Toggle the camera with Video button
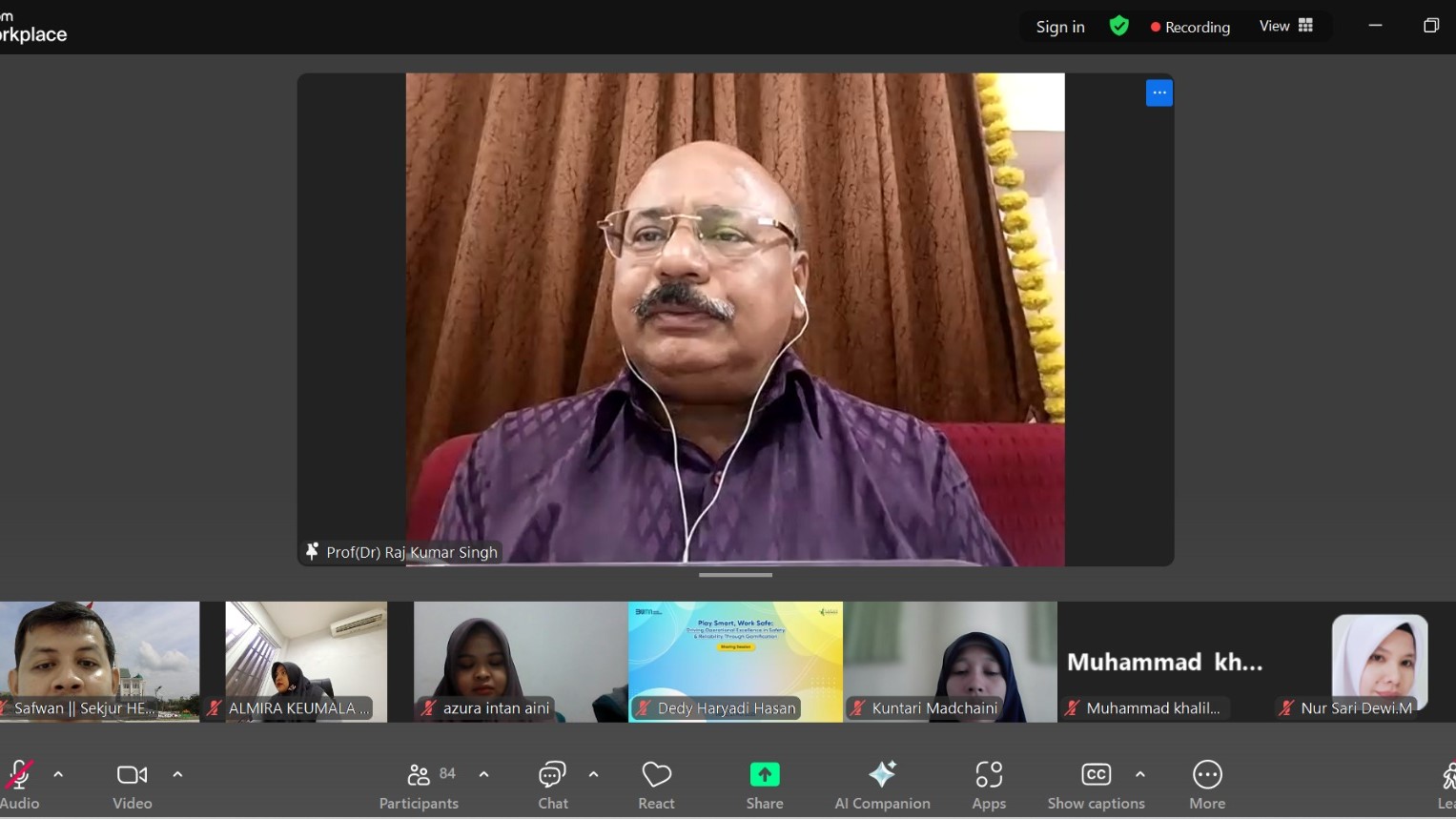Screen dimensions: 1456x819 tap(132, 786)
